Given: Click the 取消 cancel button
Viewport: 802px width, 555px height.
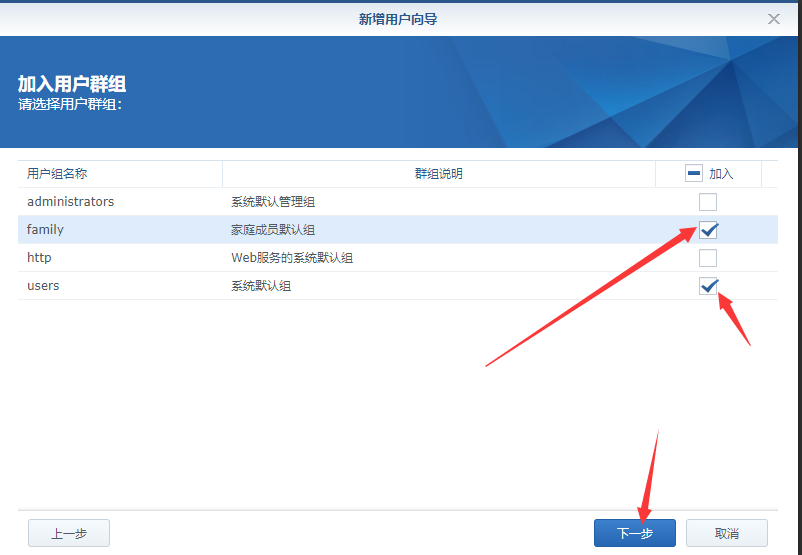Looking at the screenshot, I should [727, 533].
